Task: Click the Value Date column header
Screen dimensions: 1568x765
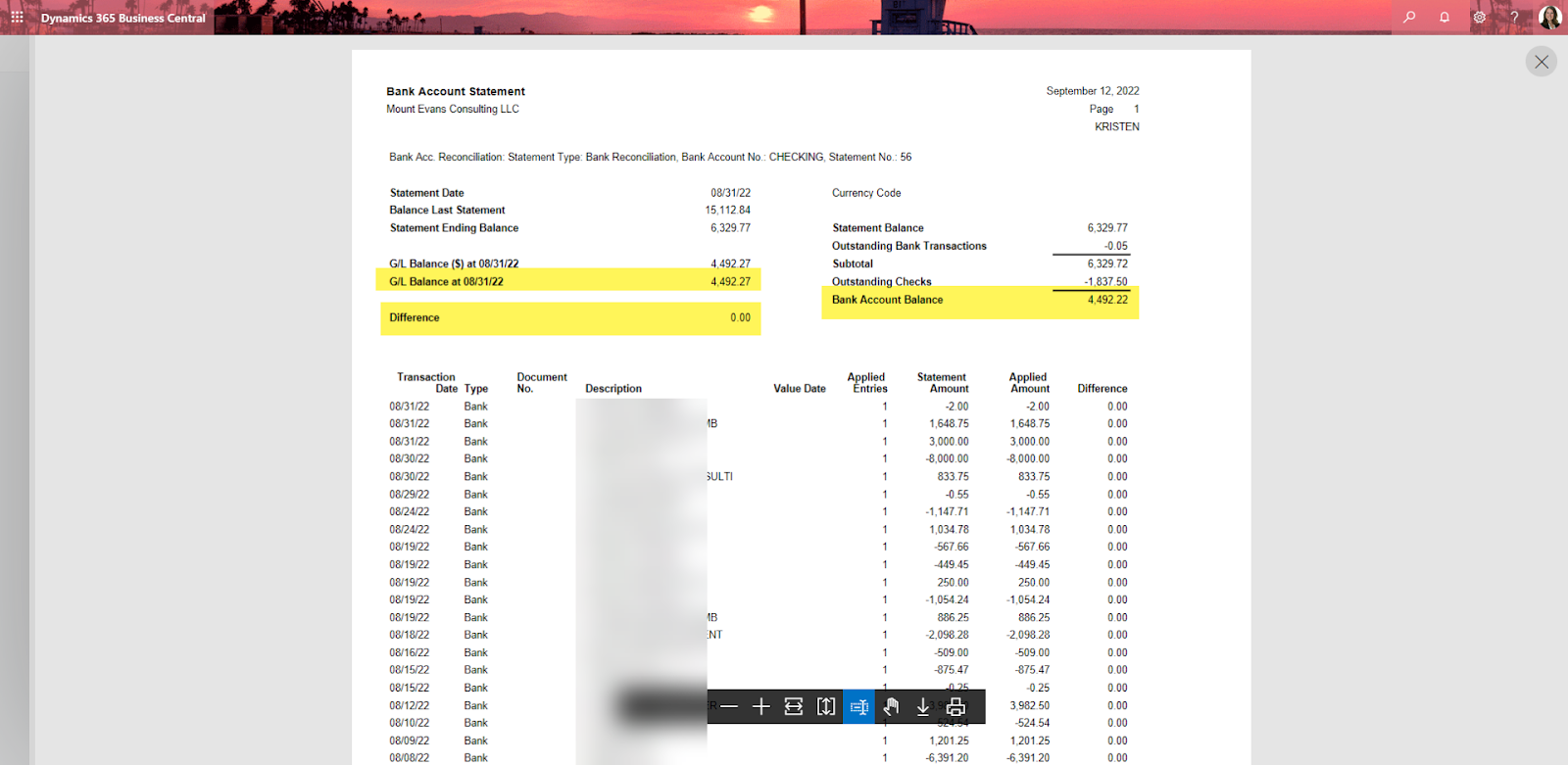Action: pos(800,389)
